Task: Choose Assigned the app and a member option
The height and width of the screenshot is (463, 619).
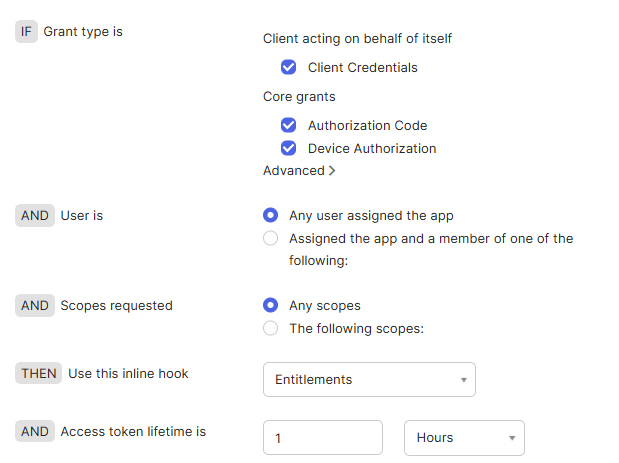Action: pos(270,238)
